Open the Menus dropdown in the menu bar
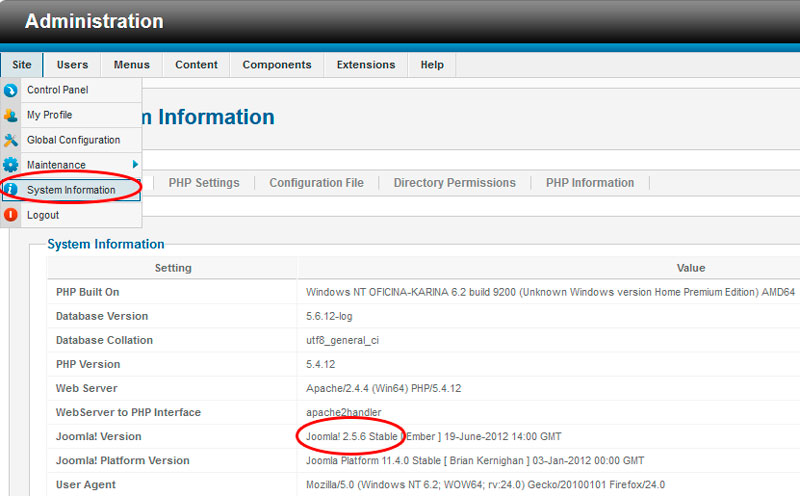Screen dimensions: 800x496 131,65
